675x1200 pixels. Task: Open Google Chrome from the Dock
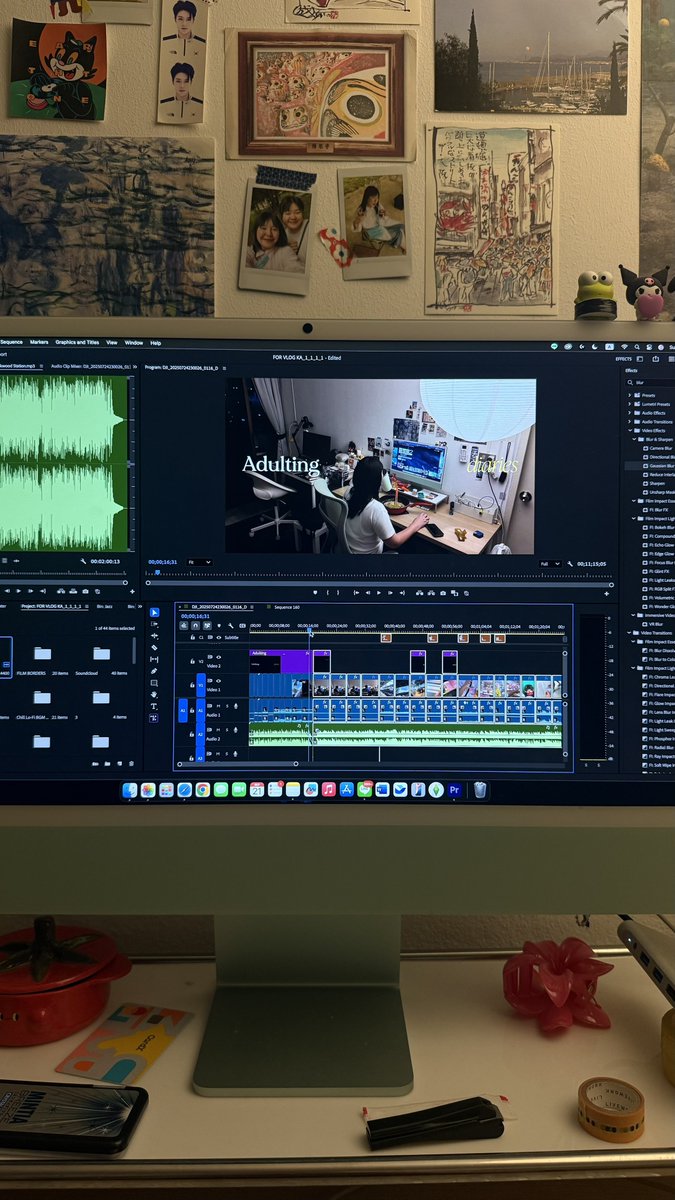(x=202, y=790)
